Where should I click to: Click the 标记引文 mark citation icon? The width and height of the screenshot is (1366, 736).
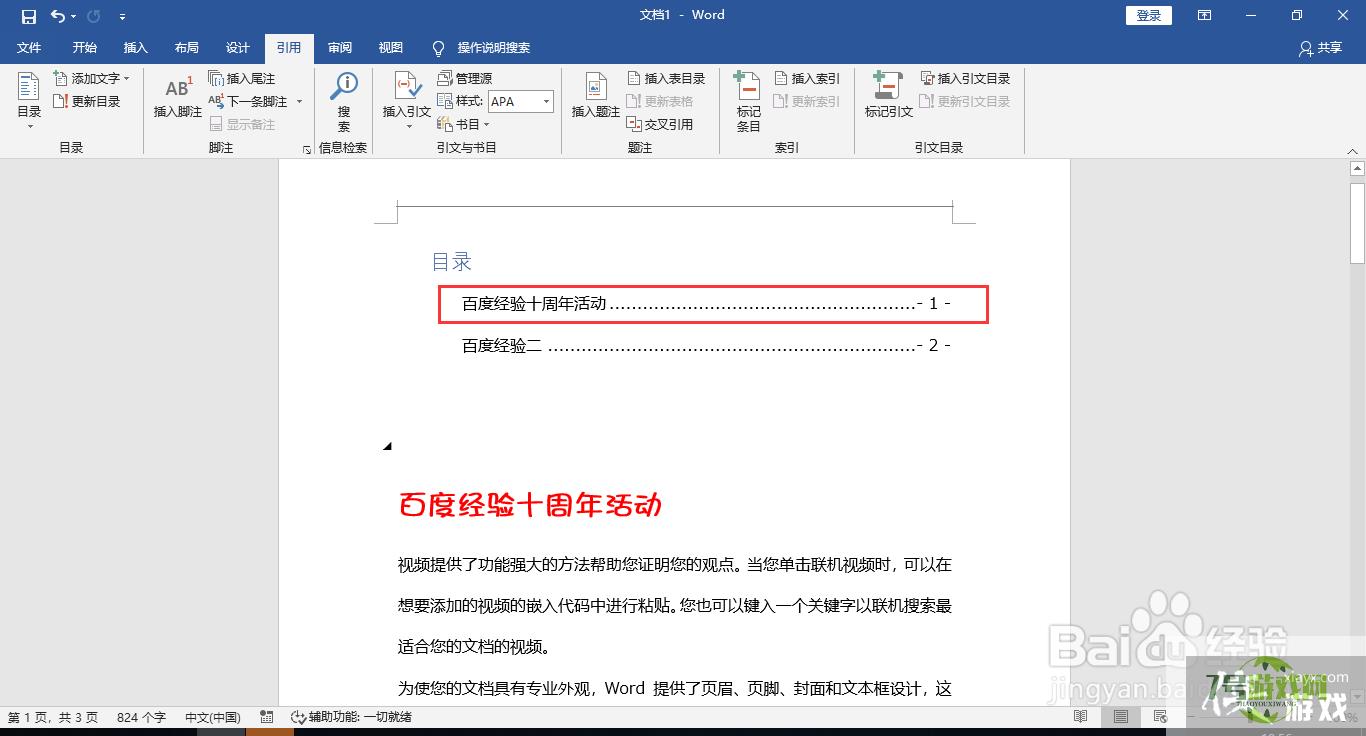[x=889, y=96]
